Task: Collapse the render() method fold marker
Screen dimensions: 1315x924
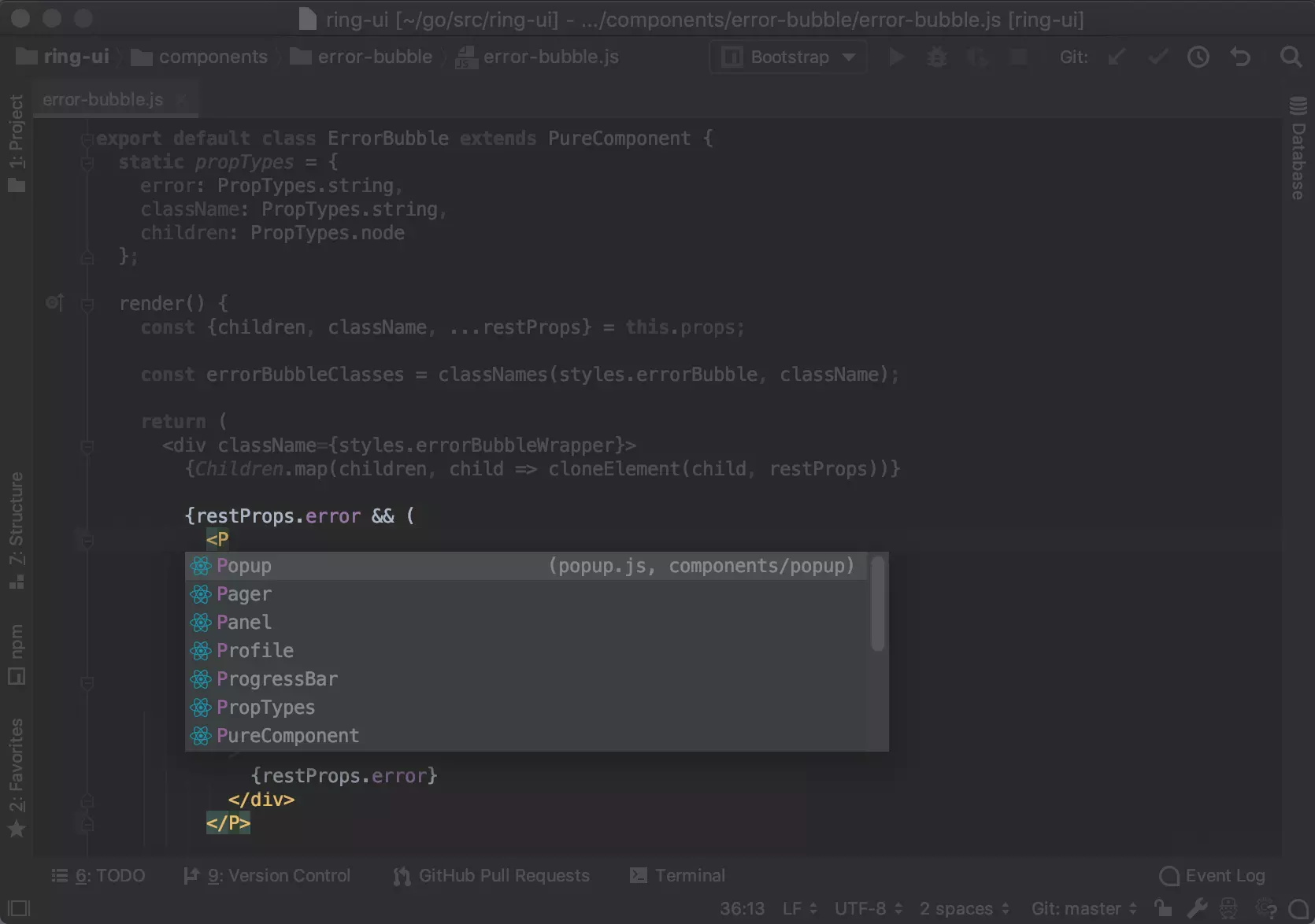Action: click(87, 304)
